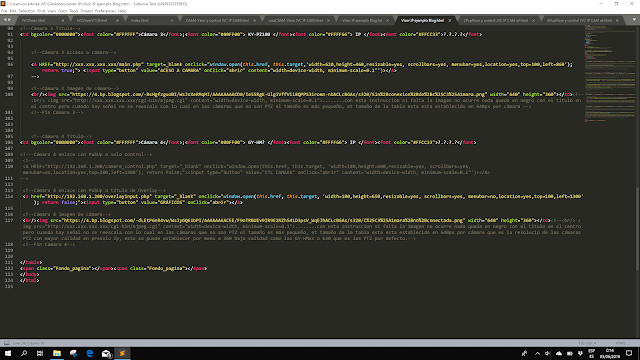Open the tab list dropdown arrow
The height and width of the screenshot is (360, 640).
pyautogui.click(x=634, y=20)
